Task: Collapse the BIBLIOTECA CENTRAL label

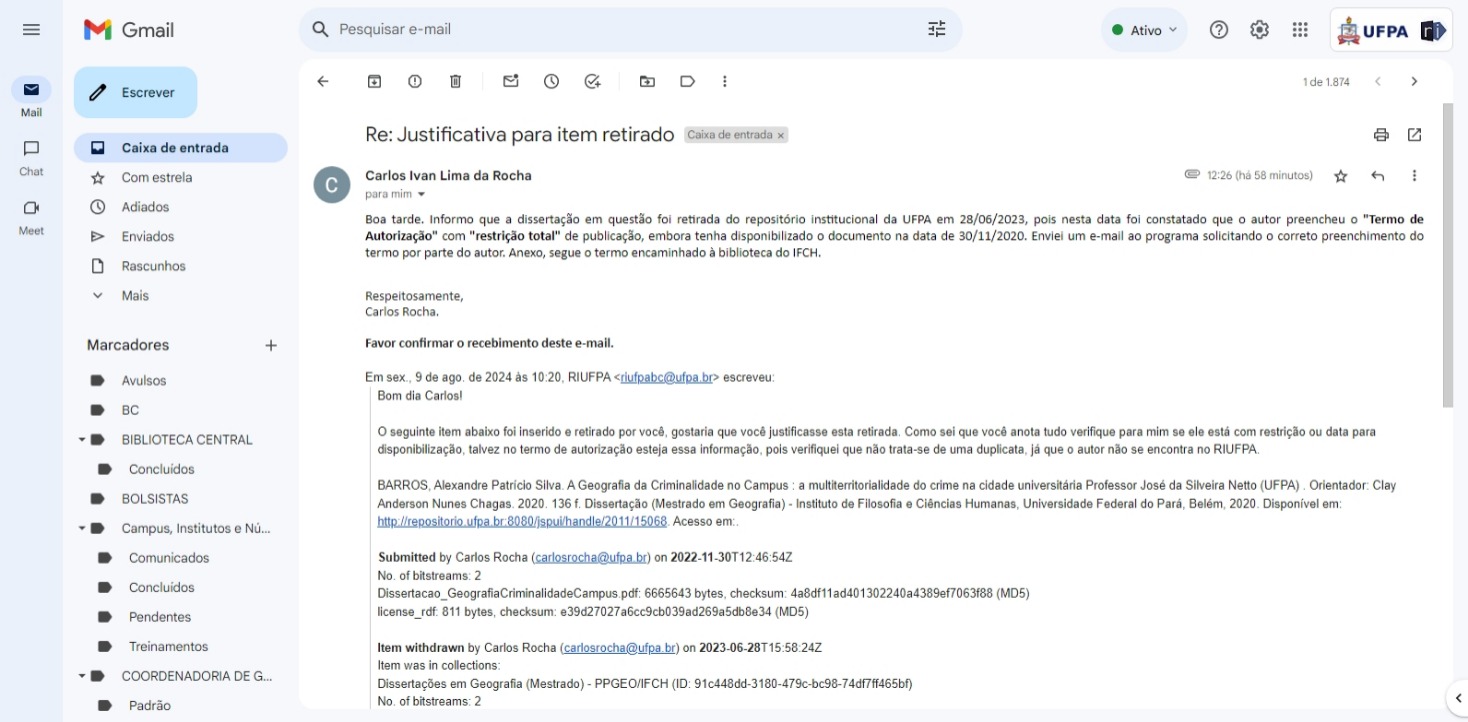Action: [x=81, y=440]
